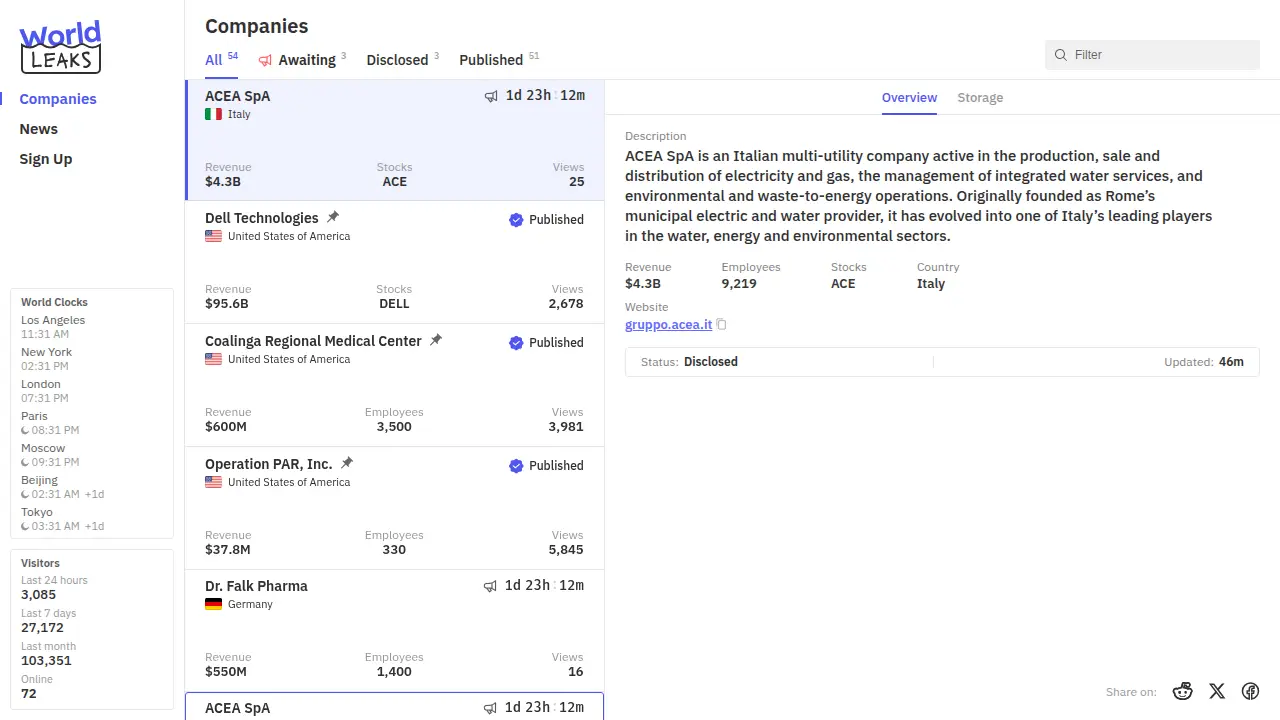Open the Disclosed tab
The height and width of the screenshot is (720, 1280).
tap(397, 60)
